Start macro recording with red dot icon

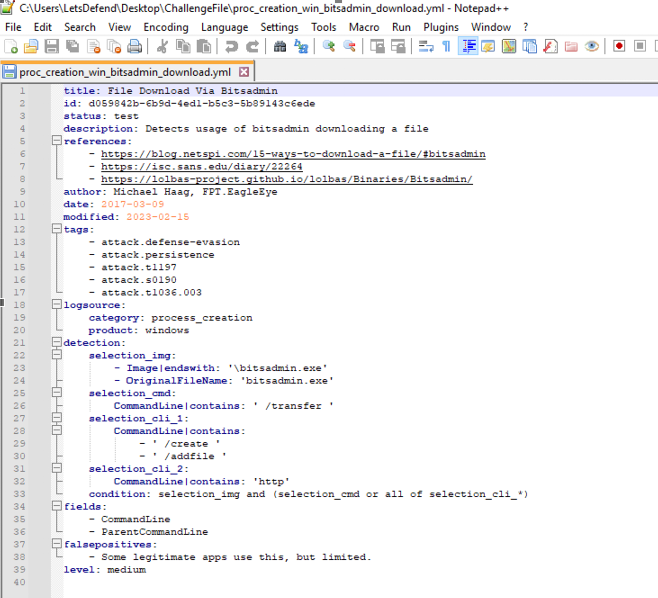(619, 46)
